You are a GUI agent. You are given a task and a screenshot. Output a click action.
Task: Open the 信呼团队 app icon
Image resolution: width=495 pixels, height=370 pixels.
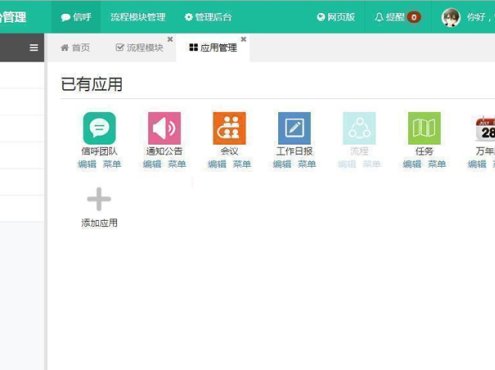(99, 128)
